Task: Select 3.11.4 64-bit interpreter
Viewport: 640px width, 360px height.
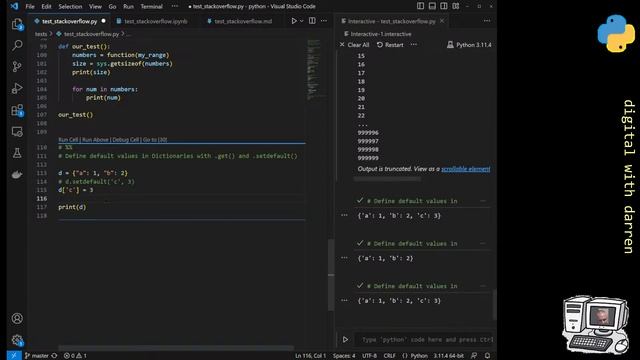Action: coord(449,356)
